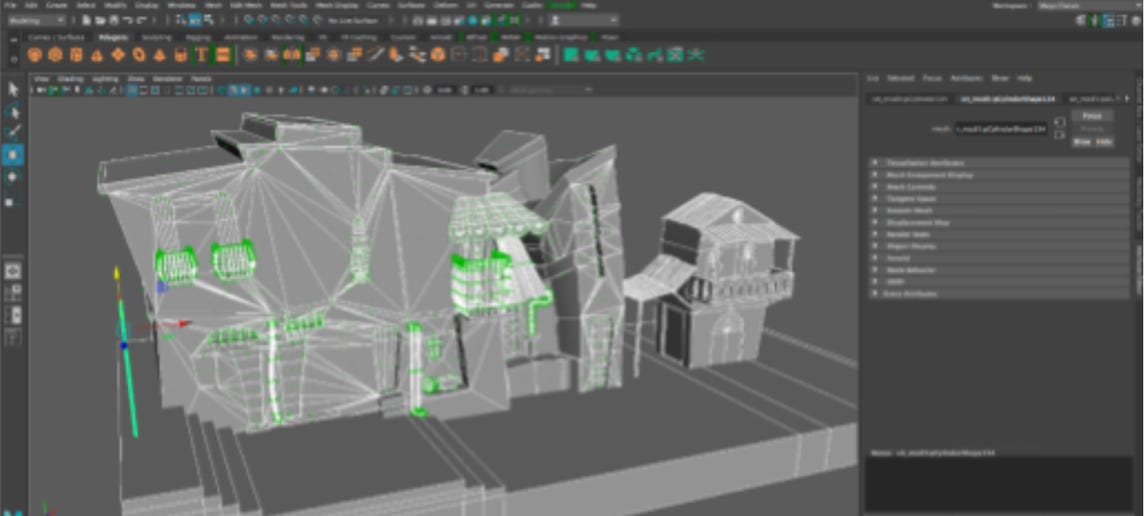This screenshot has height=516, width=1146.
Task: Click the polygon Type text shelf icon
Action: click(201, 55)
